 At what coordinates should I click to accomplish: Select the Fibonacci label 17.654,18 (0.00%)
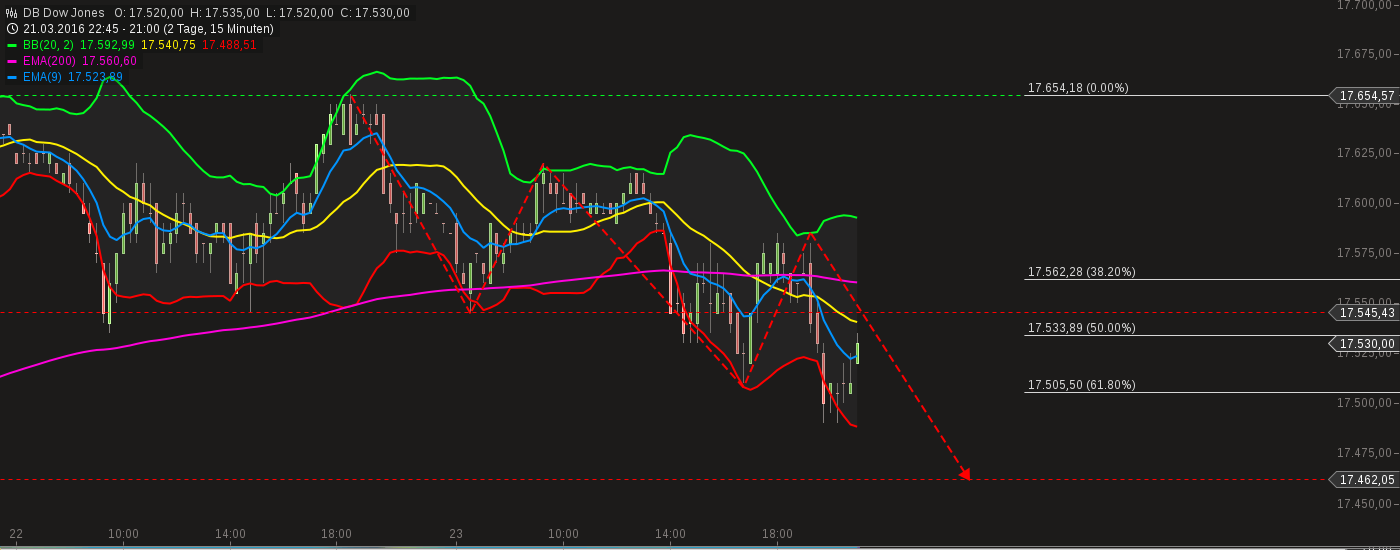coord(1078,88)
